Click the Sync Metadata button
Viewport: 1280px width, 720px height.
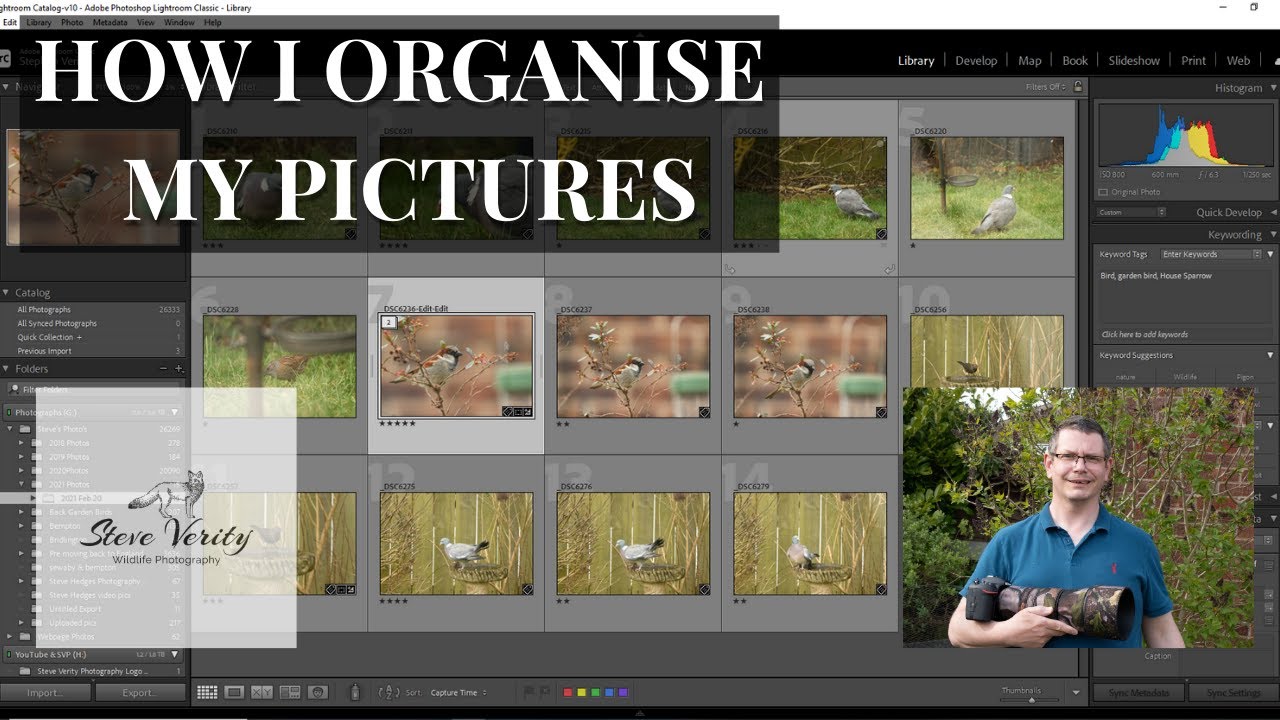[1138, 692]
